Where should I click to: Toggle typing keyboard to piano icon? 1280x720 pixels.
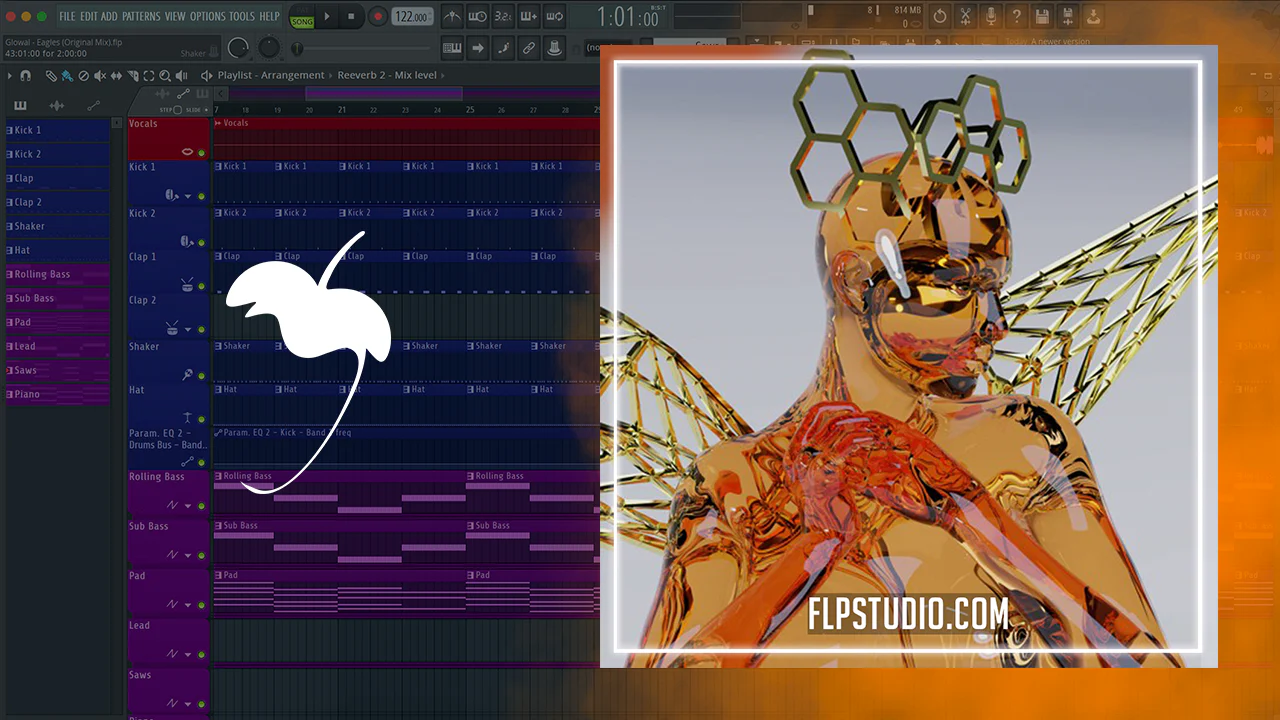pyautogui.click(x=452, y=47)
